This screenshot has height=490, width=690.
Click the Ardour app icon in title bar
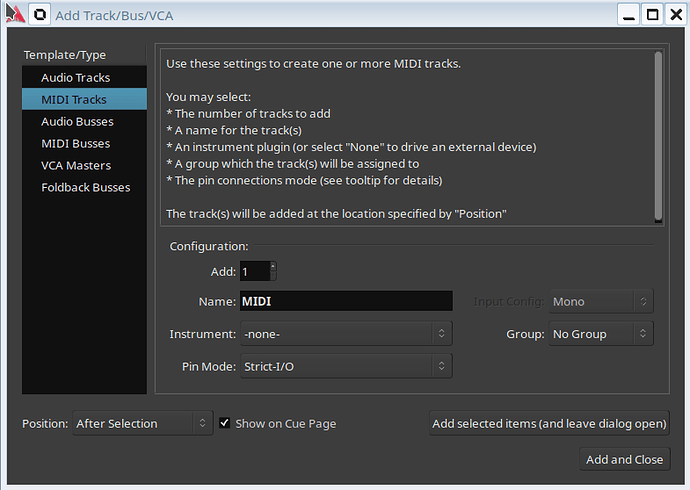pos(12,14)
